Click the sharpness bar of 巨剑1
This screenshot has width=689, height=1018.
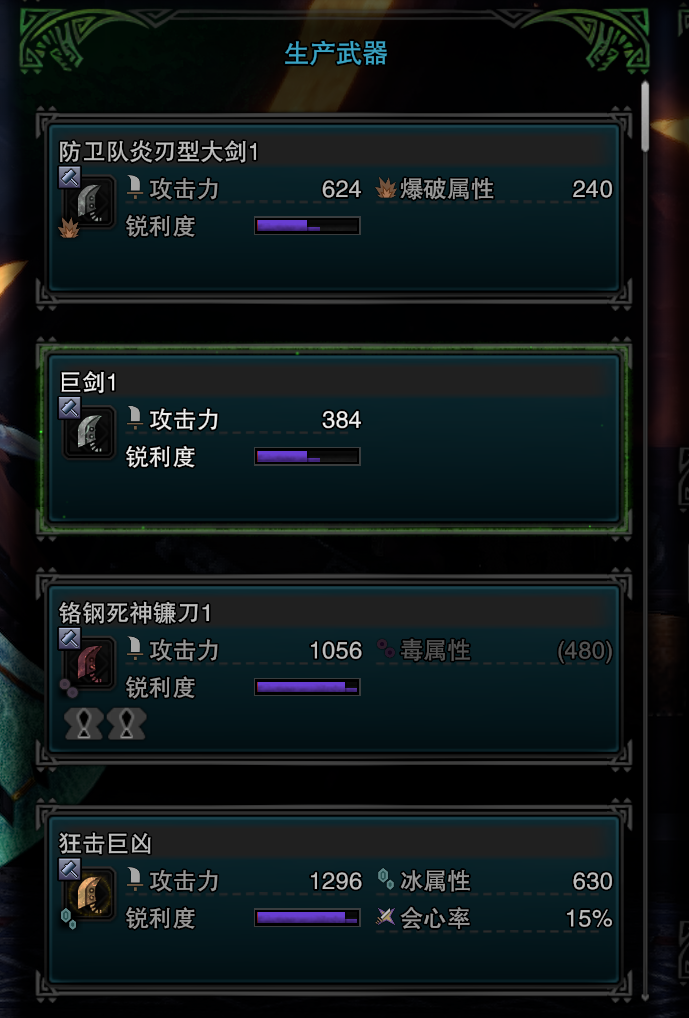(x=307, y=456)
